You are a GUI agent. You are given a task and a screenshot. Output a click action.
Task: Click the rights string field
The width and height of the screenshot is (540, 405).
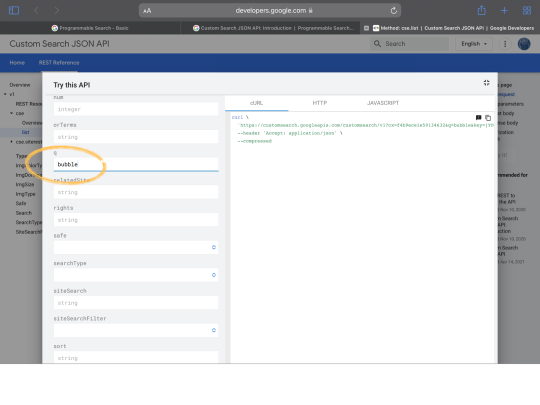click(136, 220)
